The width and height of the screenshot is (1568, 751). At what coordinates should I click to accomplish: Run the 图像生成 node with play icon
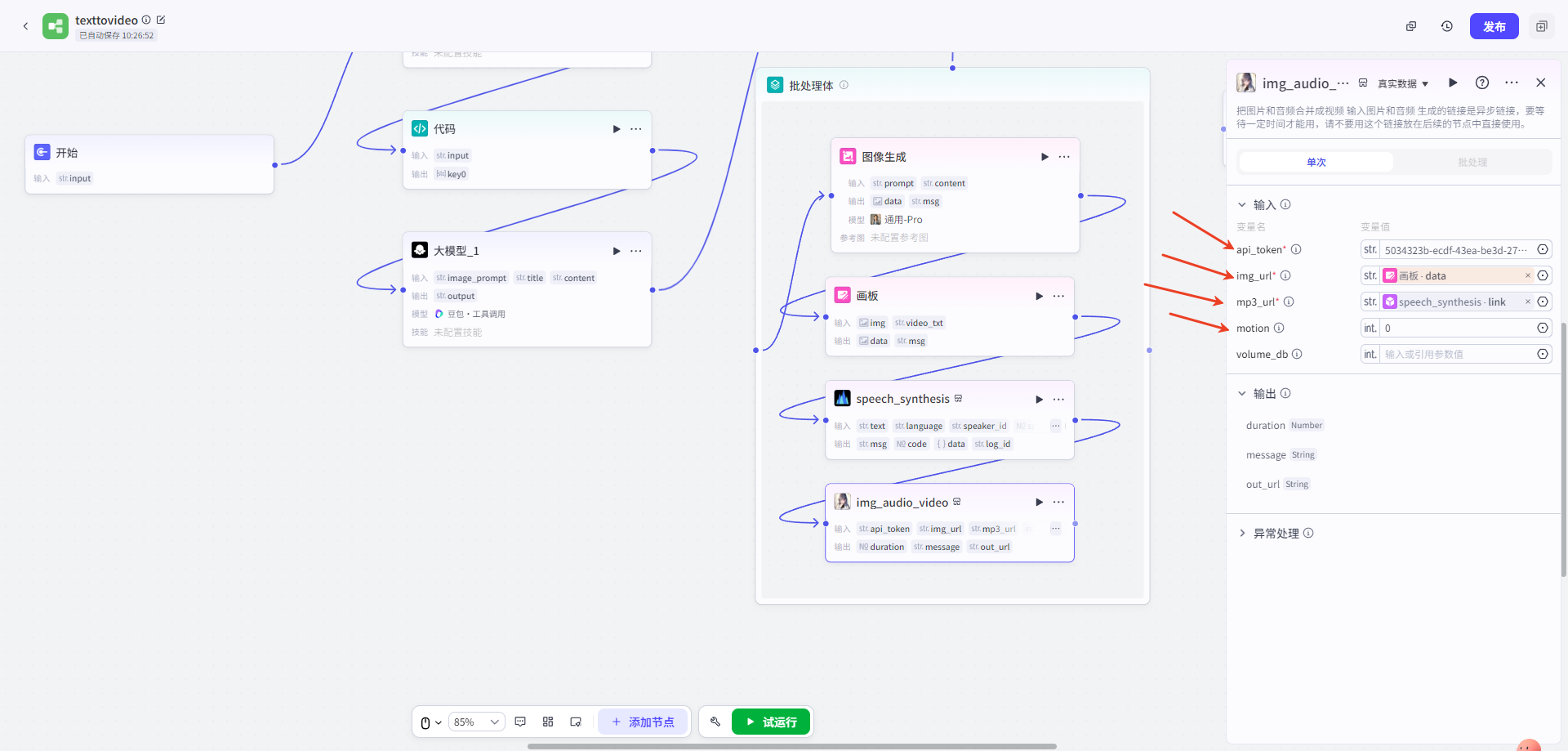tap(1045, 157)
